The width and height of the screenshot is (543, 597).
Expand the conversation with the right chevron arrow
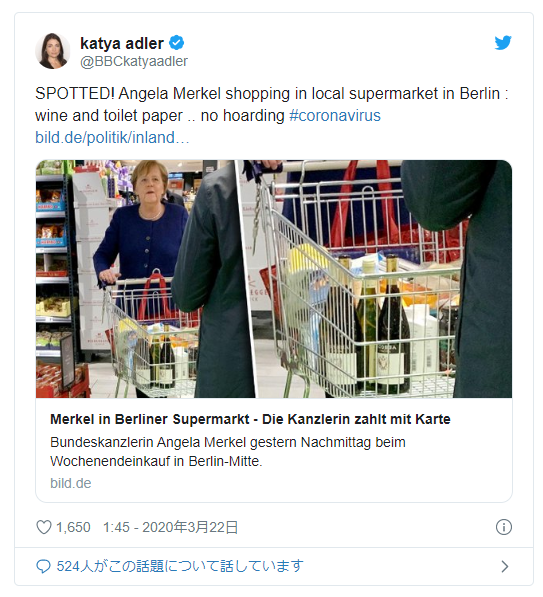(x=505, y=567)
